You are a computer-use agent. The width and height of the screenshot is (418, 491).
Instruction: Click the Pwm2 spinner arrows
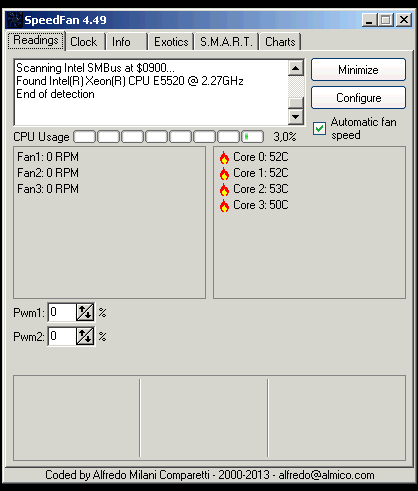coord(85,337)
